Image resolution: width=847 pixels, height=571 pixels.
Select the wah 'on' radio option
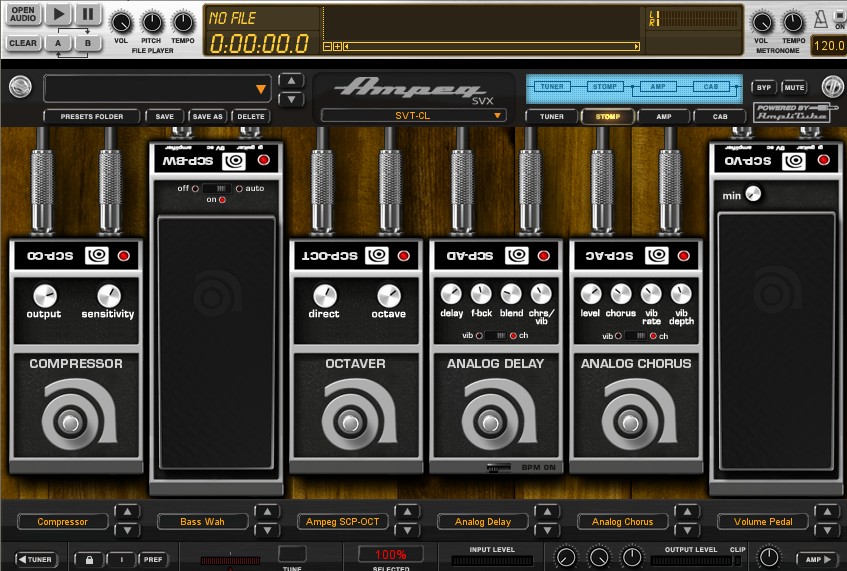click(222, 200)
